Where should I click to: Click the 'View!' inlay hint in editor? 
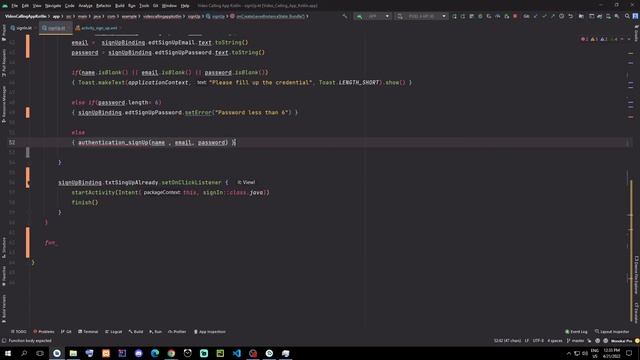(x=246, y=182)
